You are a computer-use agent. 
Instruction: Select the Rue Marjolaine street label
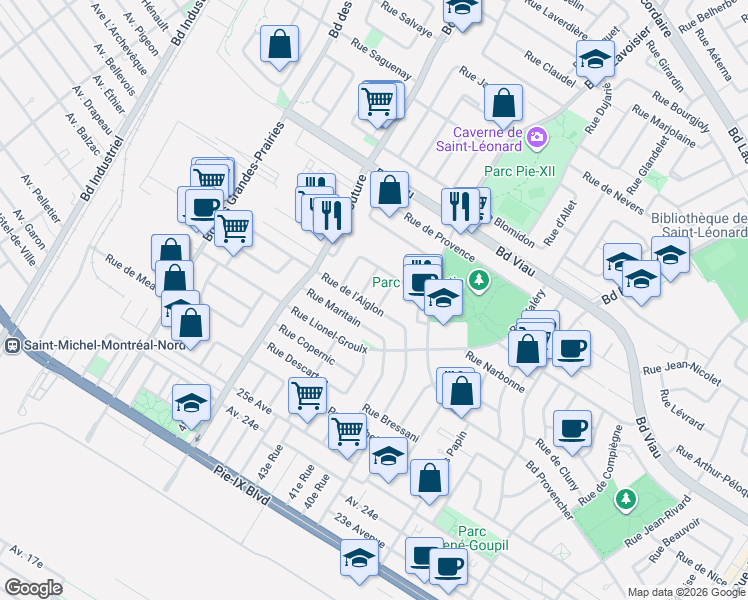click(664, 126)
